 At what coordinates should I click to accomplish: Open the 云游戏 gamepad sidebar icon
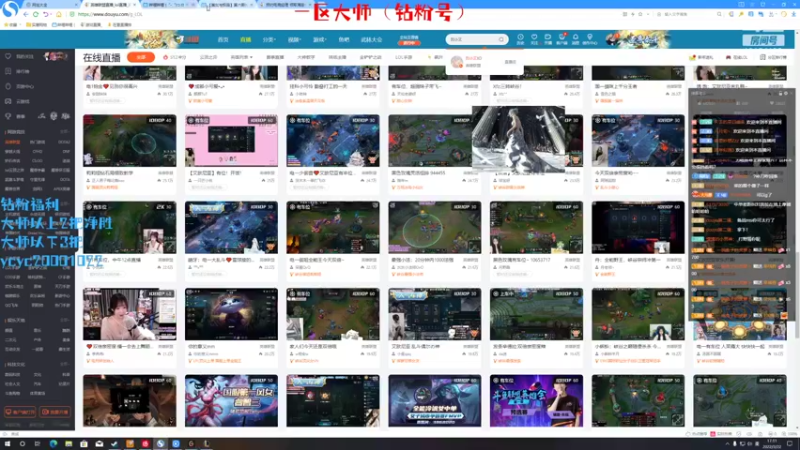(8, 101)
